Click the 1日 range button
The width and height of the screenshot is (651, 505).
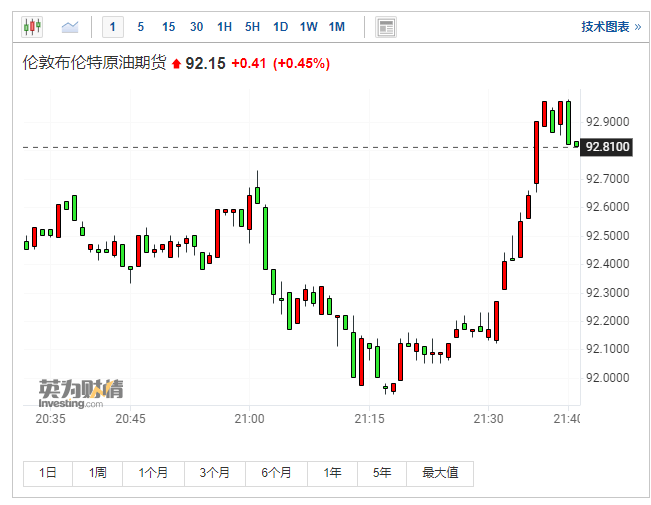48,473
